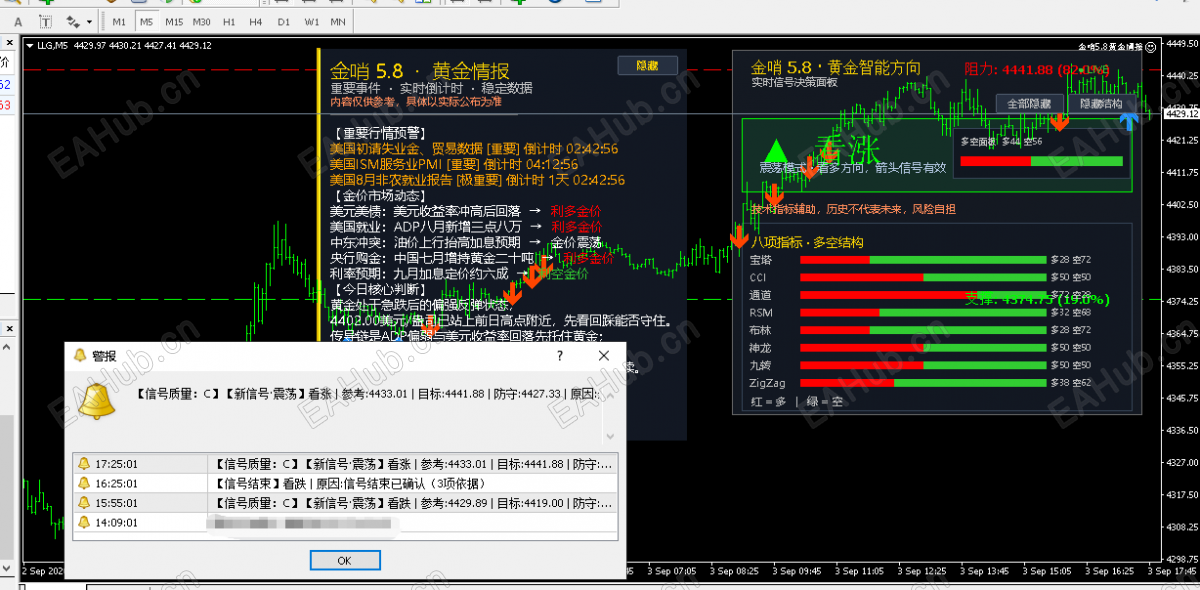Switch chart to H4 timeframe

coord(256,21)
